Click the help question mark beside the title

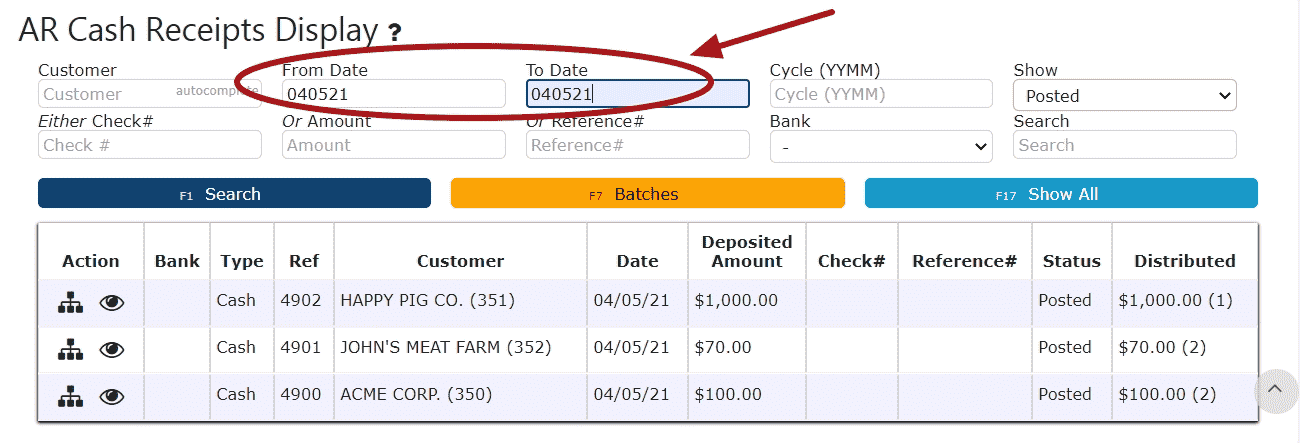(395, 32)
